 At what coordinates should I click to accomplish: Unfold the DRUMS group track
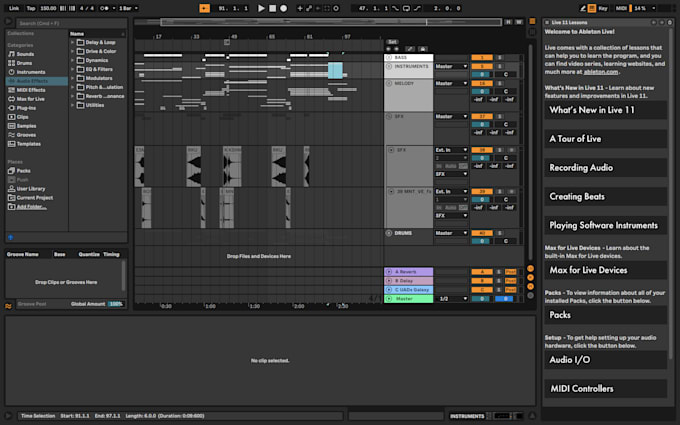[x=389, y=233]
